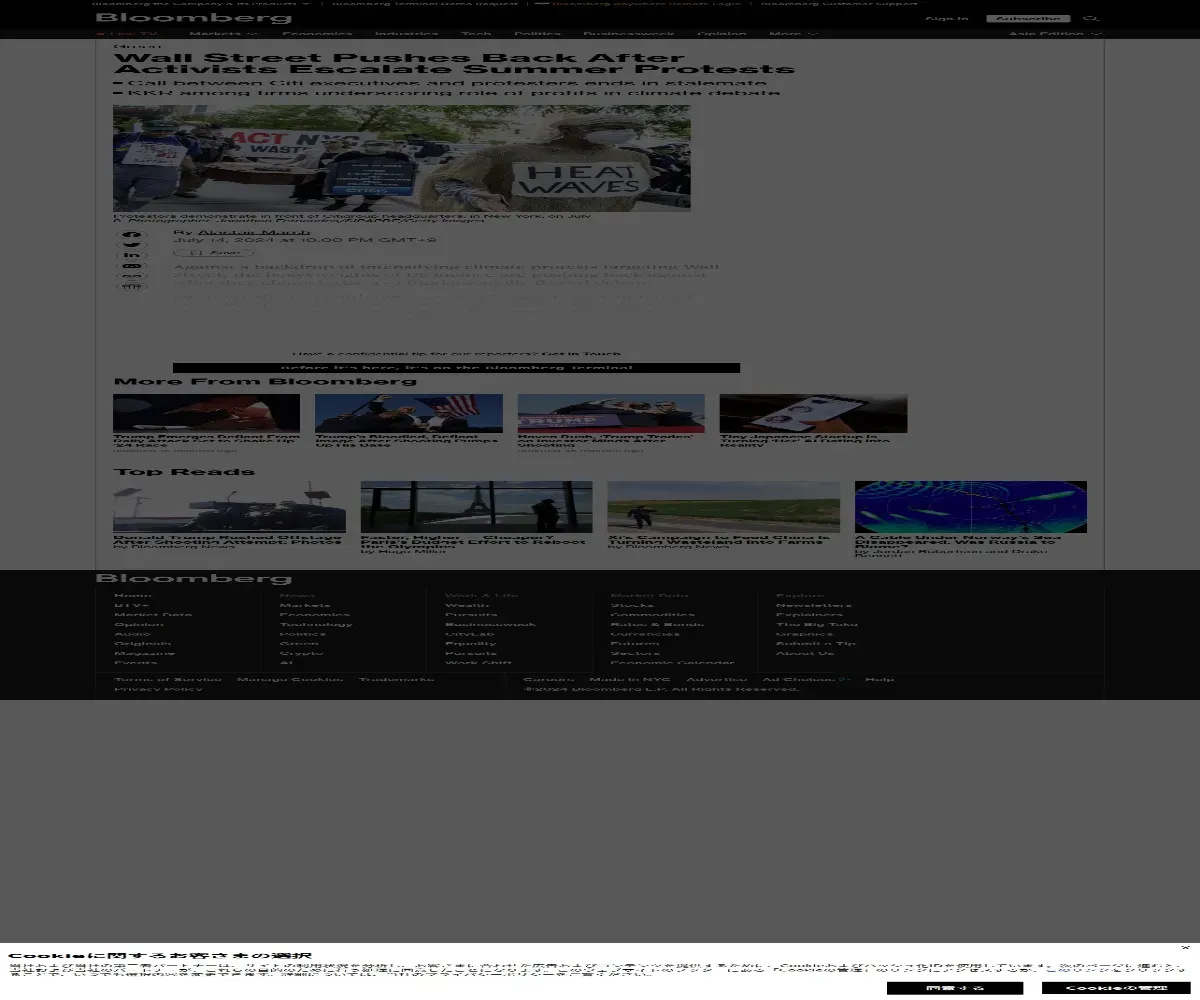
Task: Click the Save button under the byline
Action: coord(211,253)
